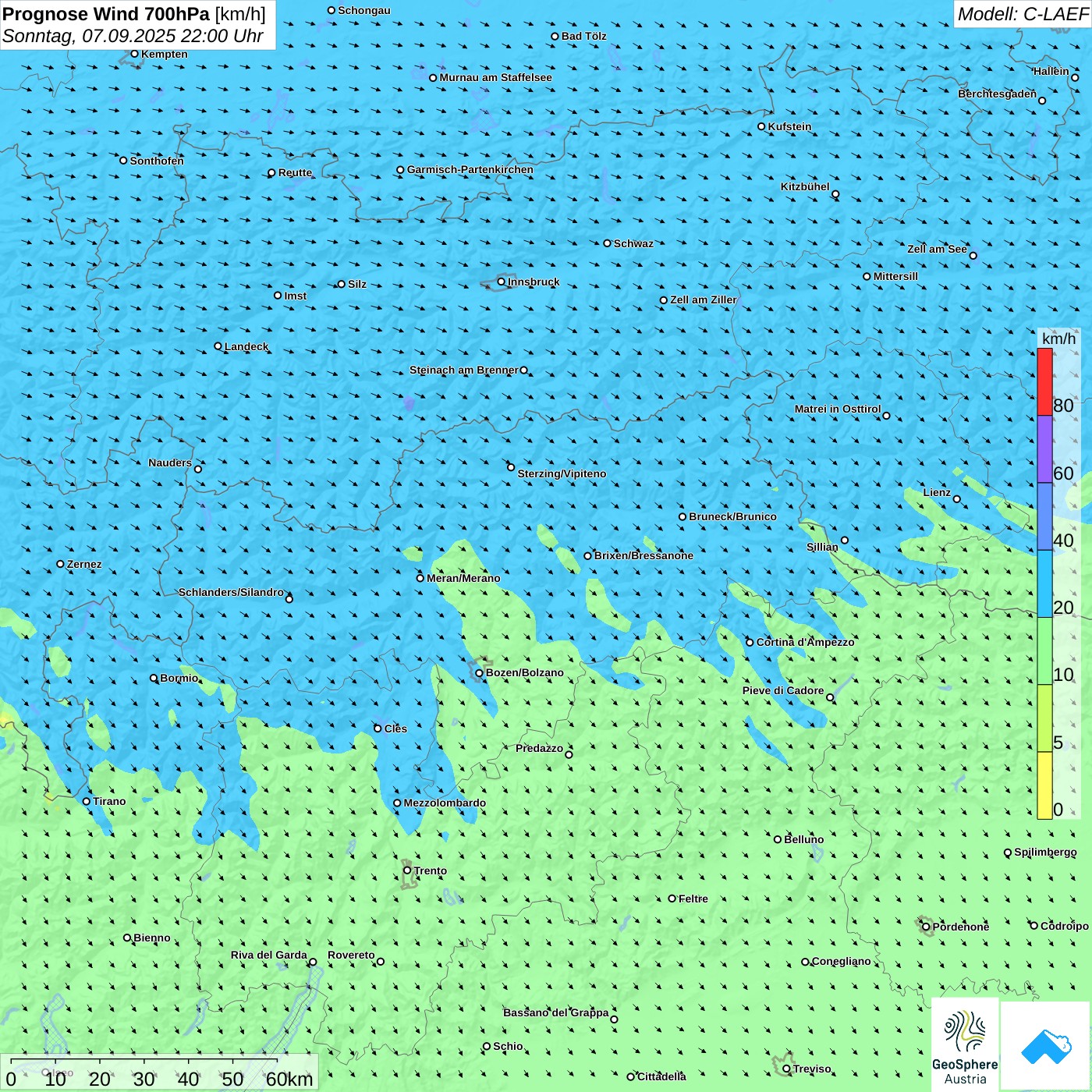Screen dimensions: 1092x1092
Task: Click the purple 60 km/h legend color
Action: coord(1044,449)
